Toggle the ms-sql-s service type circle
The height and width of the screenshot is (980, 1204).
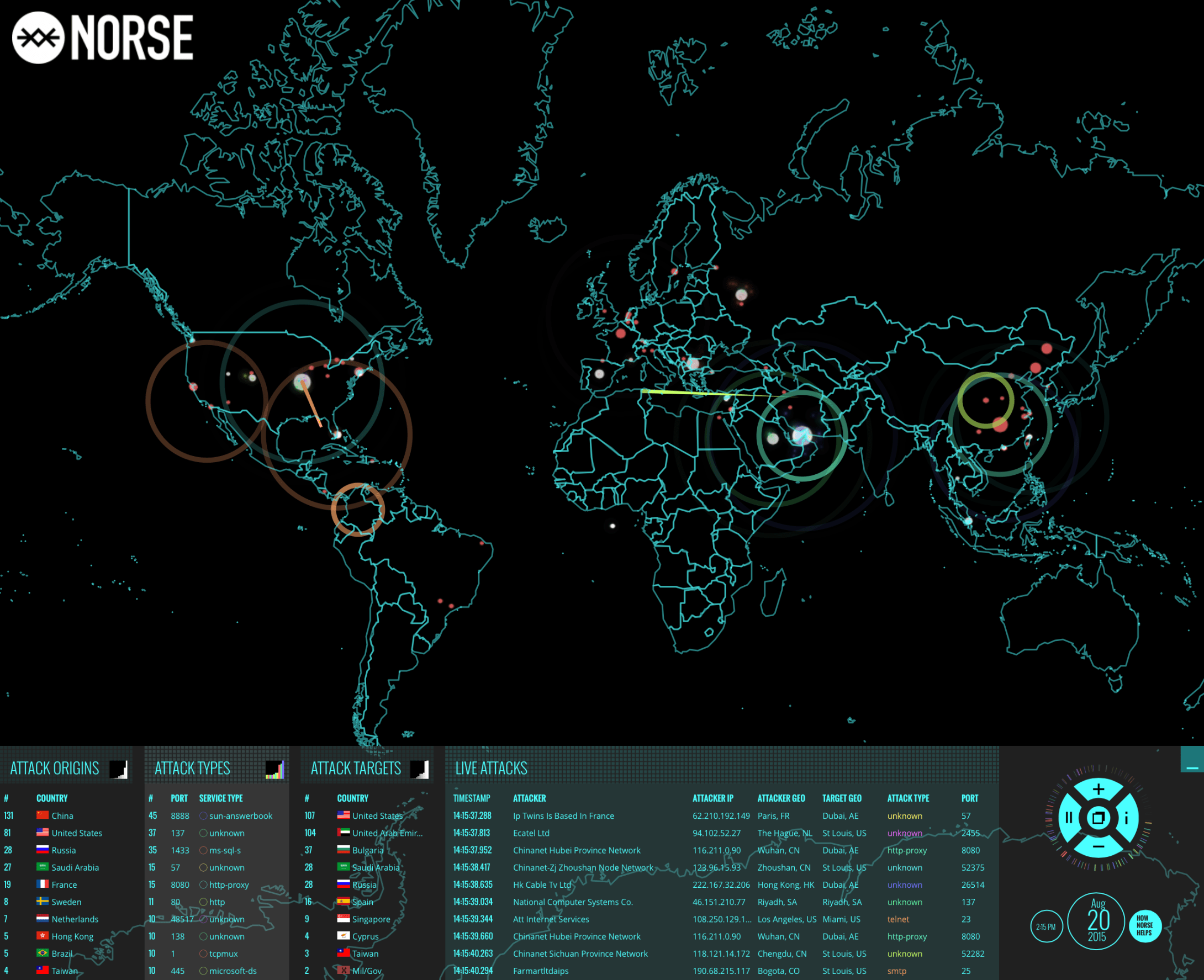(x=203, y=850)
